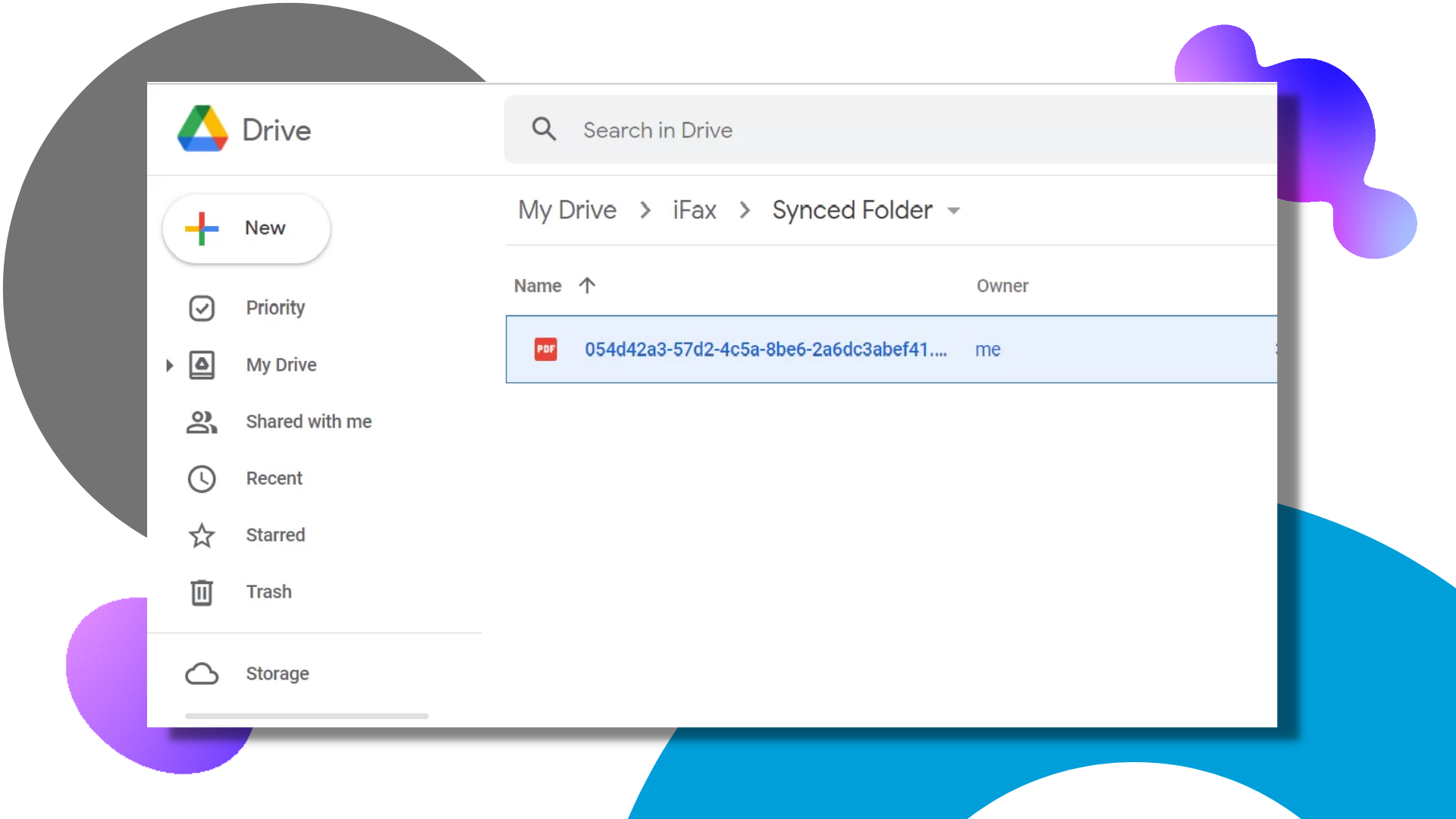Select the Owner column header
1456x819 pixels.
[x=1003, y=286]
